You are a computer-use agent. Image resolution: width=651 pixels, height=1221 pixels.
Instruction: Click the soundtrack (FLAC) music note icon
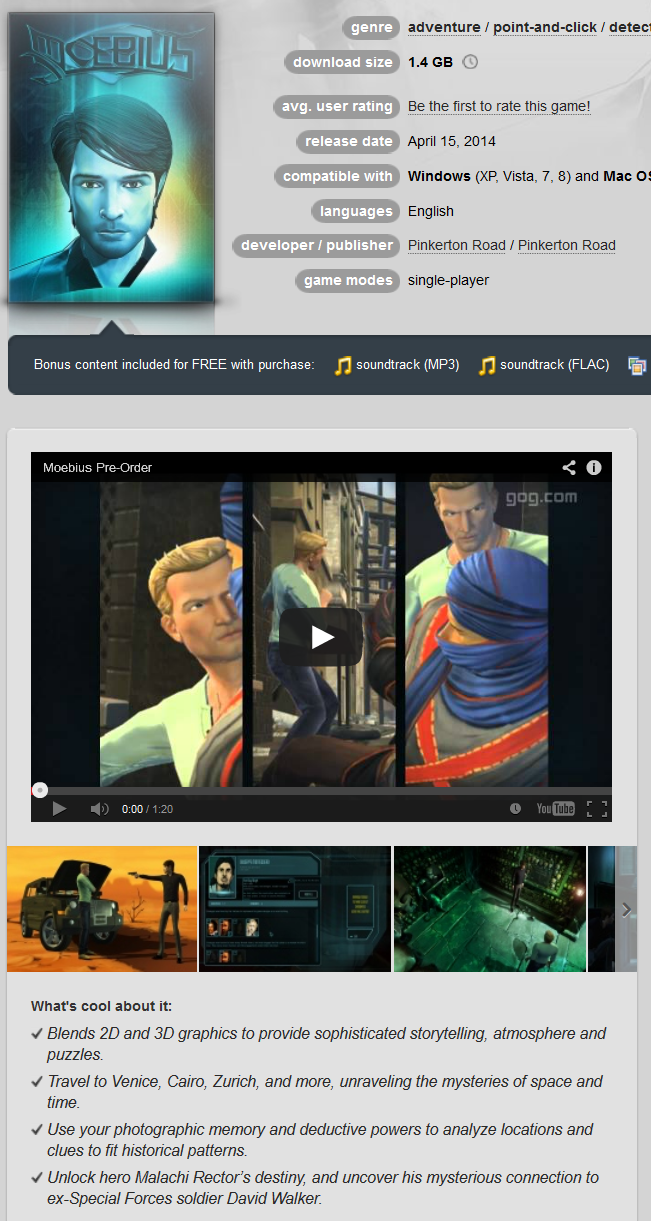(487, 365)
